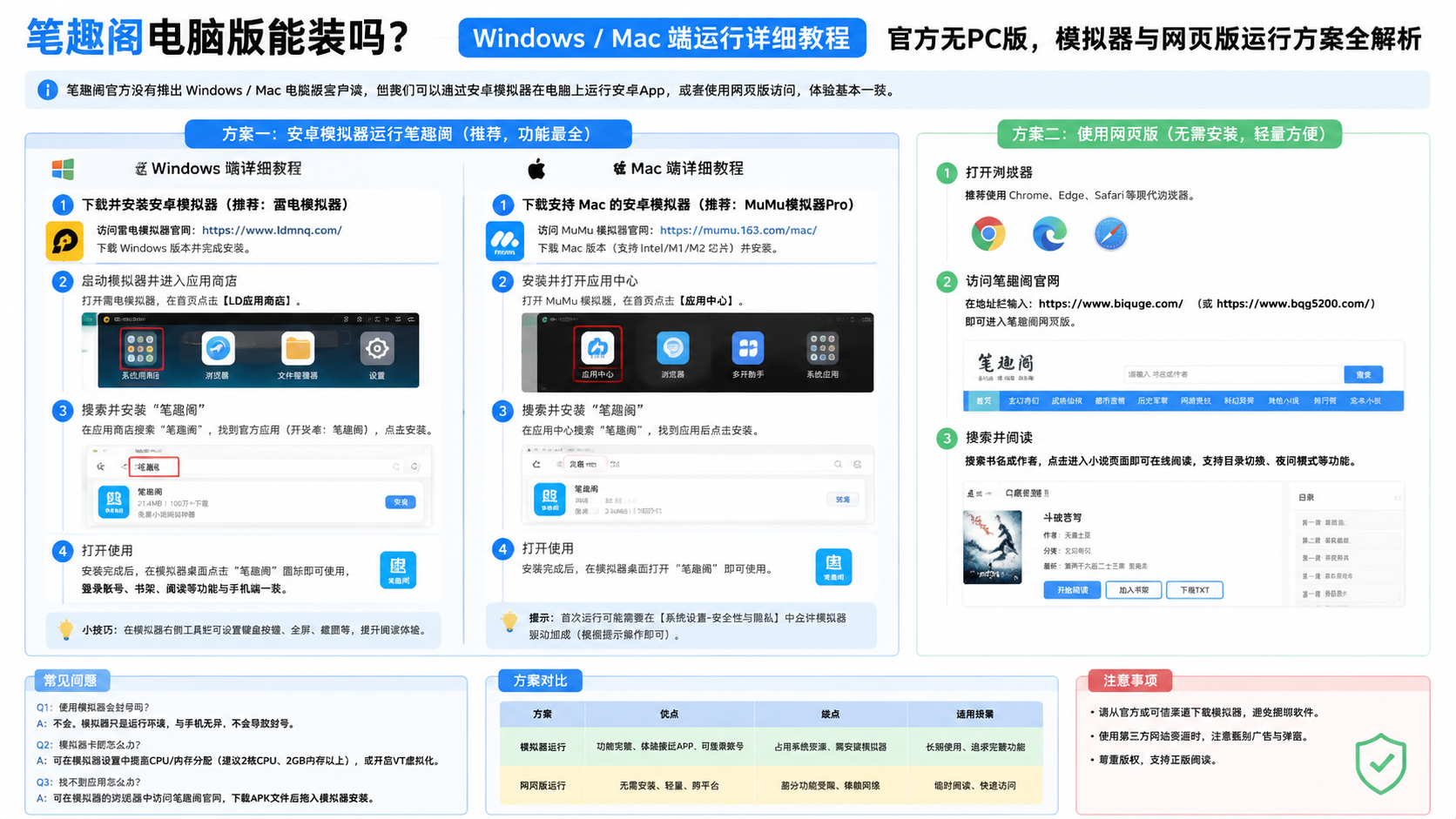This screenshot has width=1456, height=819.
Task: Click 笔趣阁 desktop icon in Mac step 4
Action: click(833, 567)
